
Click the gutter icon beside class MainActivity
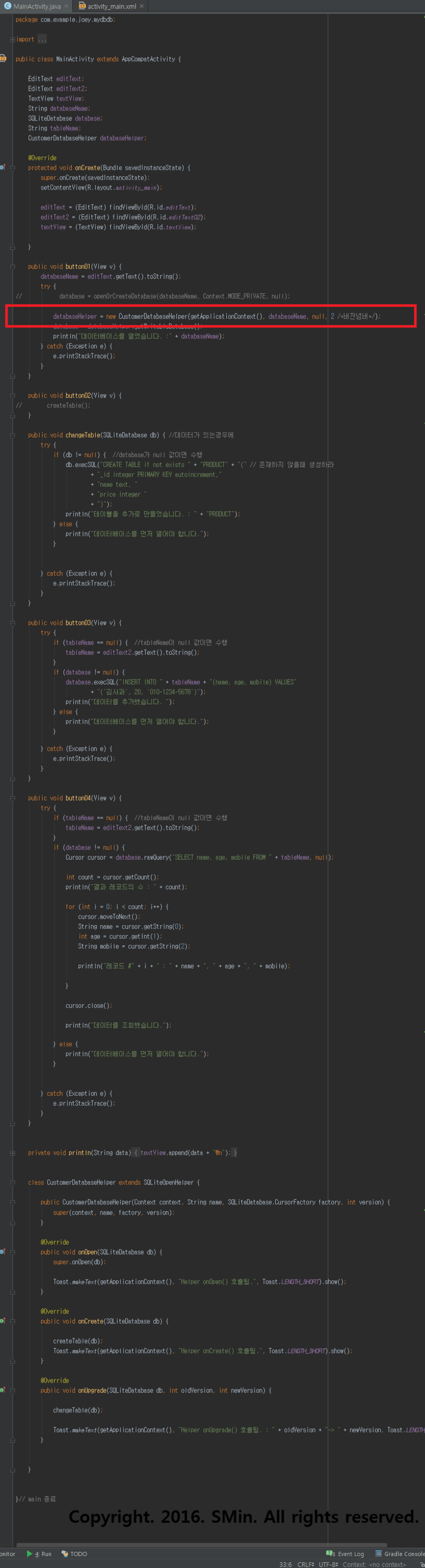(3, 59)
